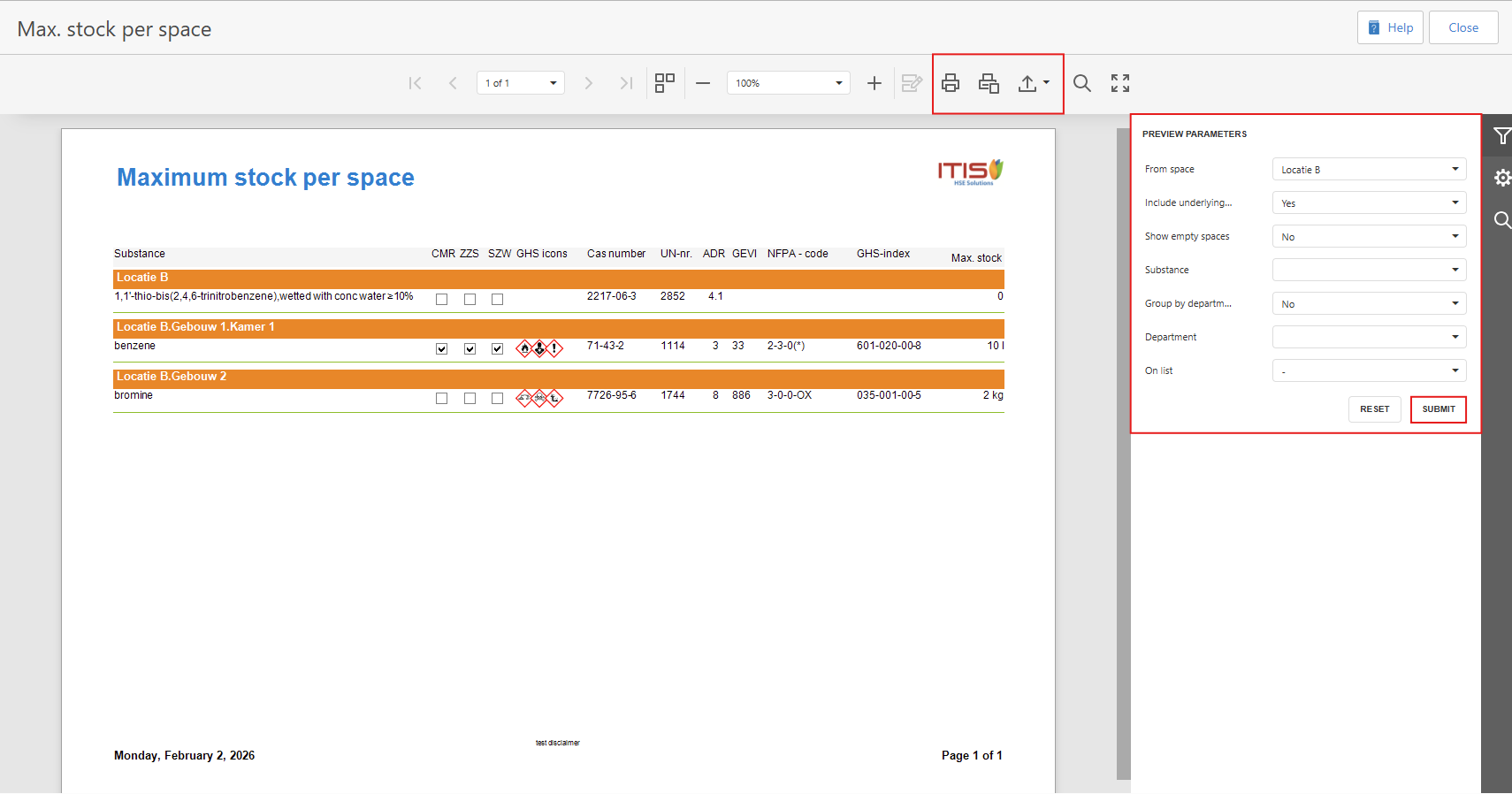Toggle multipage thumbnail view icon
The height and width of the screenshot is (794, 1512).
665,83
